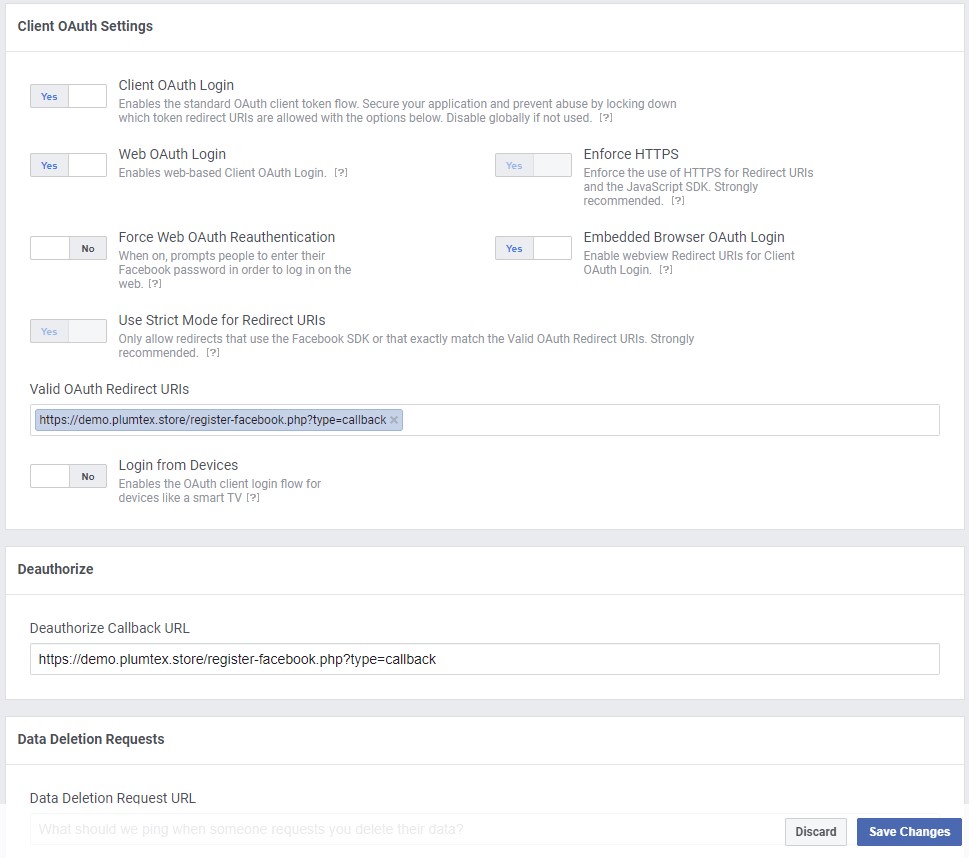Image resolution: width=969 pixels, height=858 pixels.
Task: Open help icon for Login from Devices
Action: pos(253,498)
